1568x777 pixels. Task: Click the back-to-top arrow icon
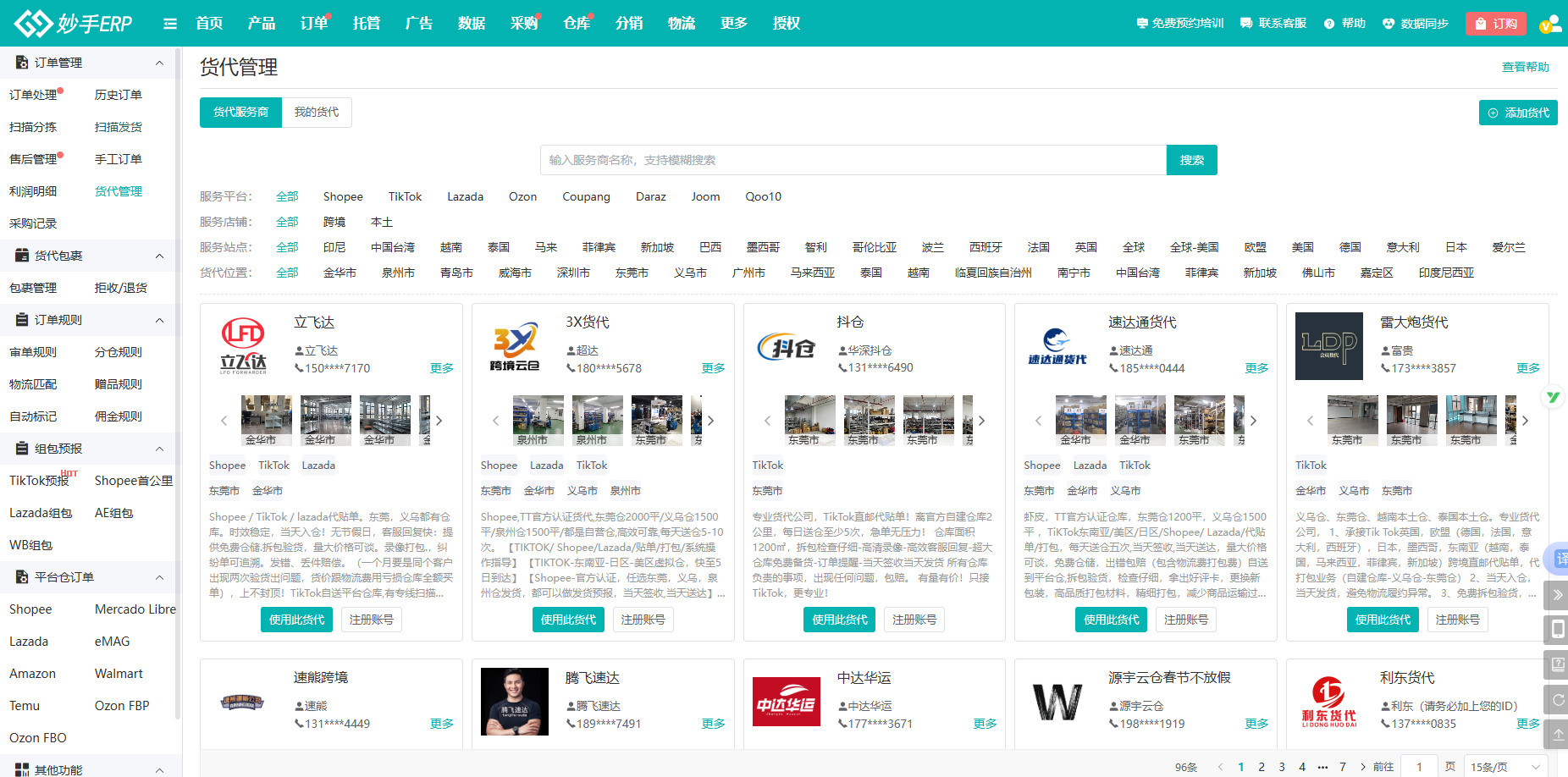click(x=1557, y=734)
